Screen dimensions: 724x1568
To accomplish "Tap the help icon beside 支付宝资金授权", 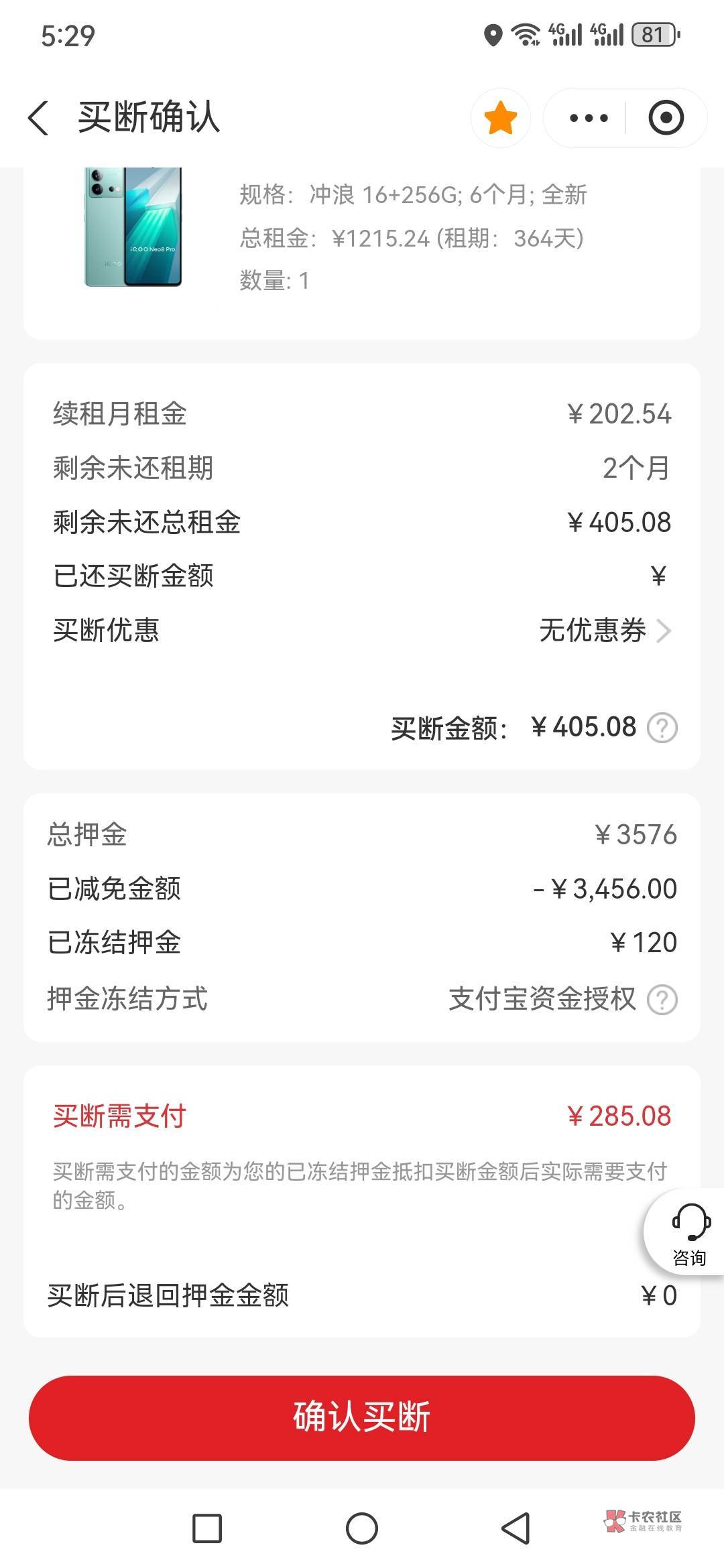I will pos(662,1000).
